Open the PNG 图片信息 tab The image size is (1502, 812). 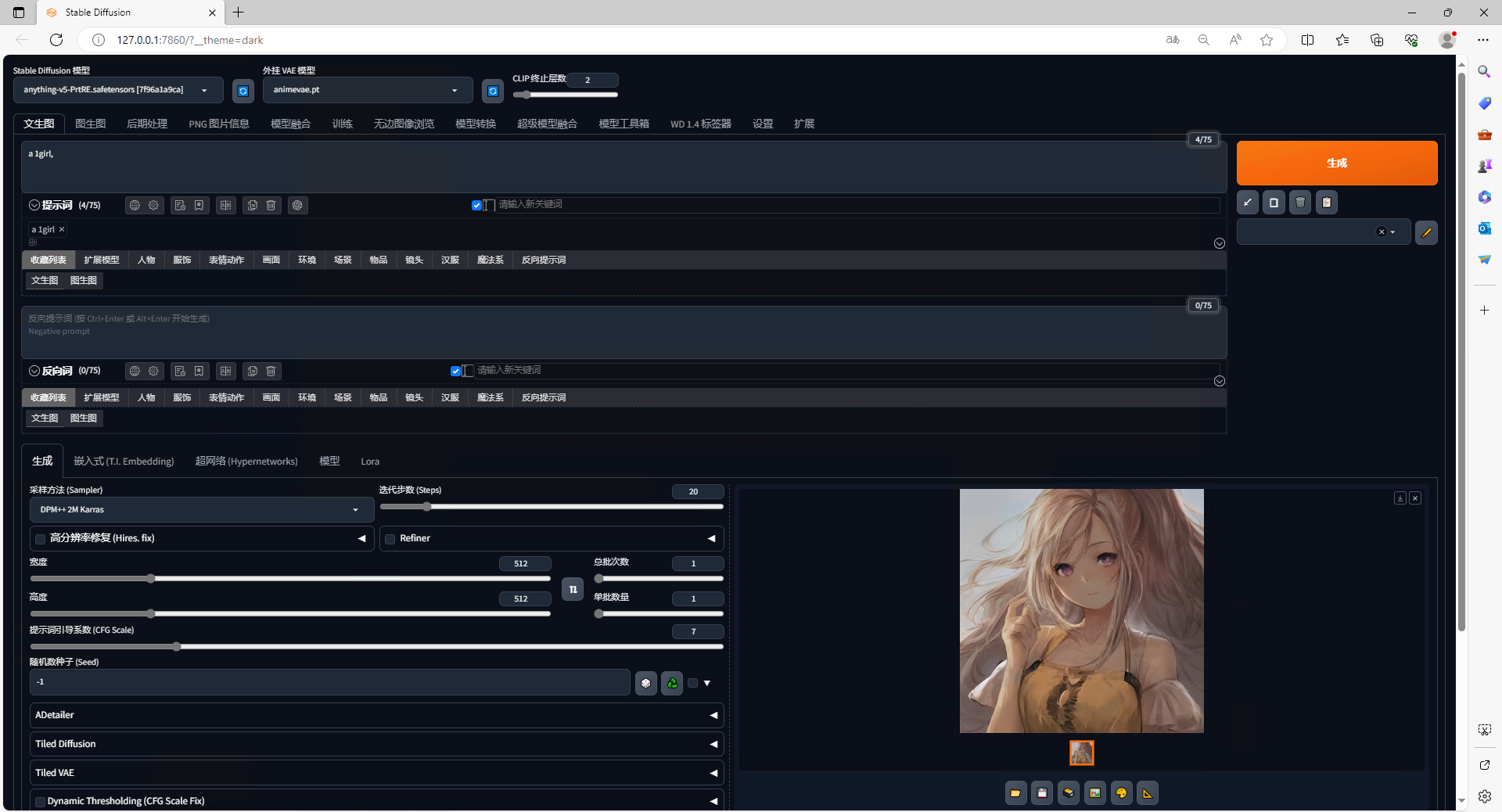coord(219,124)
